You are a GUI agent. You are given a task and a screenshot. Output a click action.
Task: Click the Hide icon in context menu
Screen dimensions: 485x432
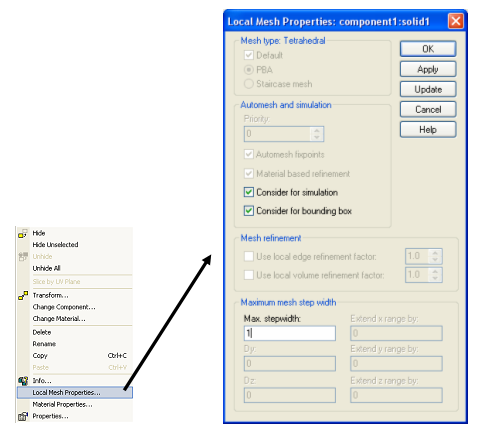(23, 233)
